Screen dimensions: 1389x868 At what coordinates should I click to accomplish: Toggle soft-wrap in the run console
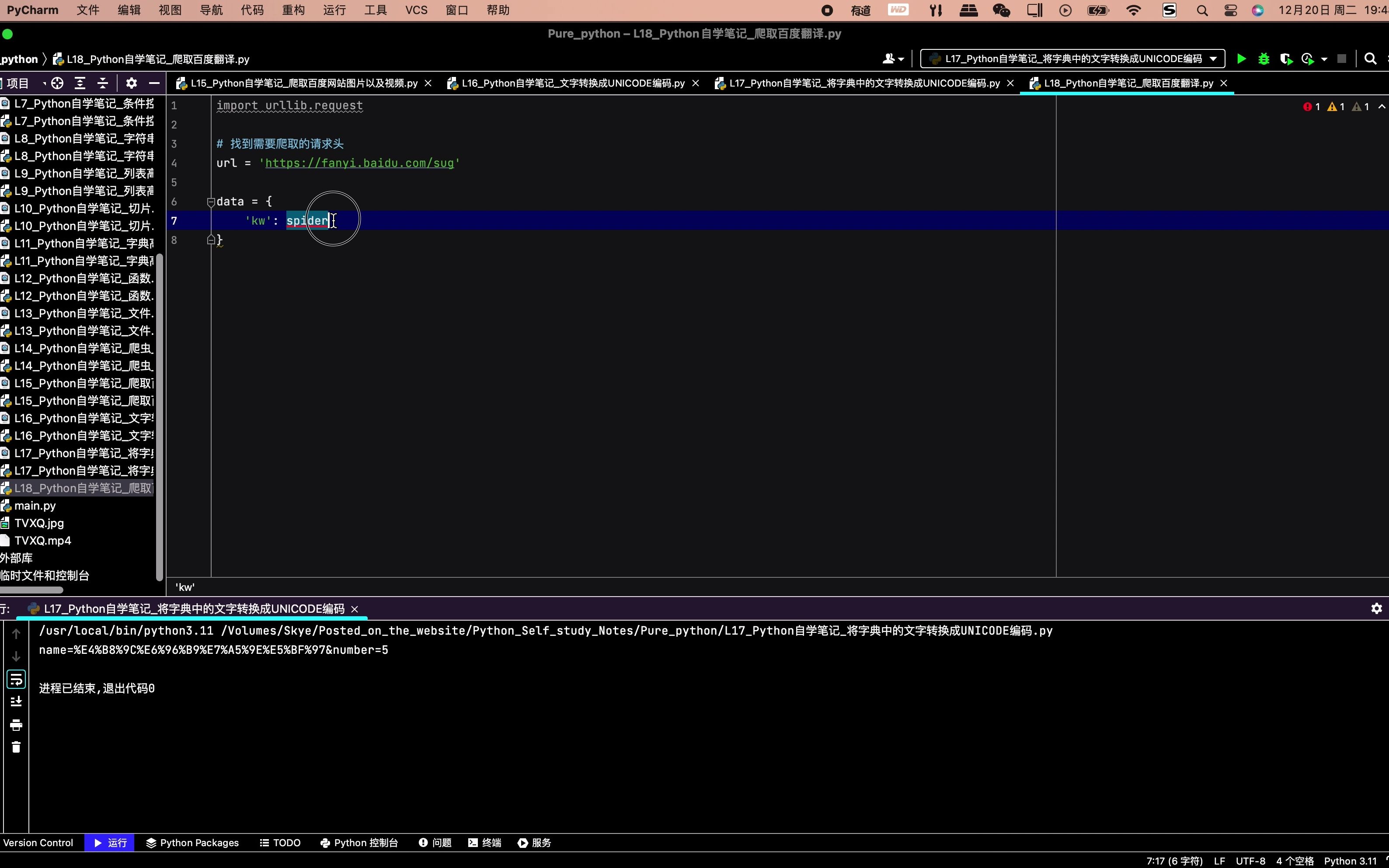16,679
